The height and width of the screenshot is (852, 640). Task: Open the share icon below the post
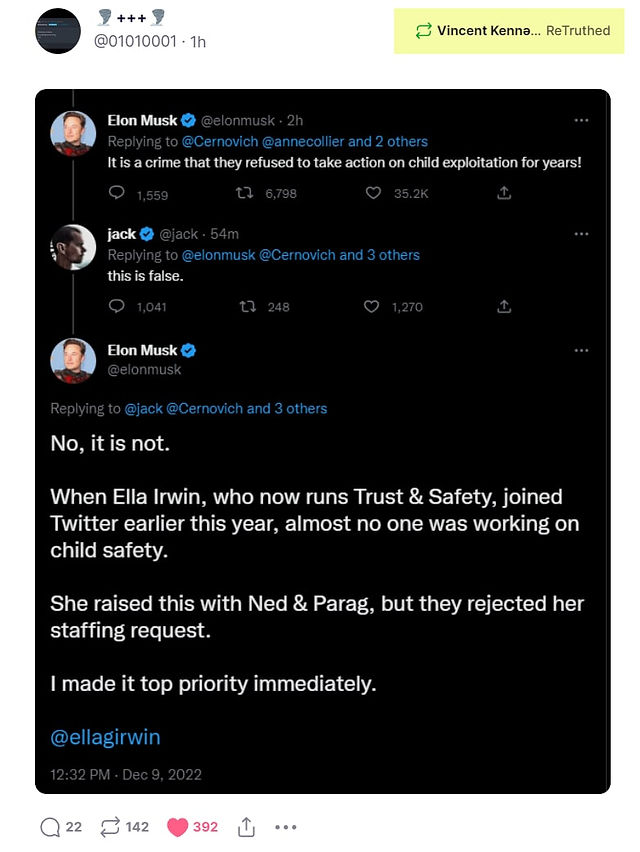tap(246, 826)
